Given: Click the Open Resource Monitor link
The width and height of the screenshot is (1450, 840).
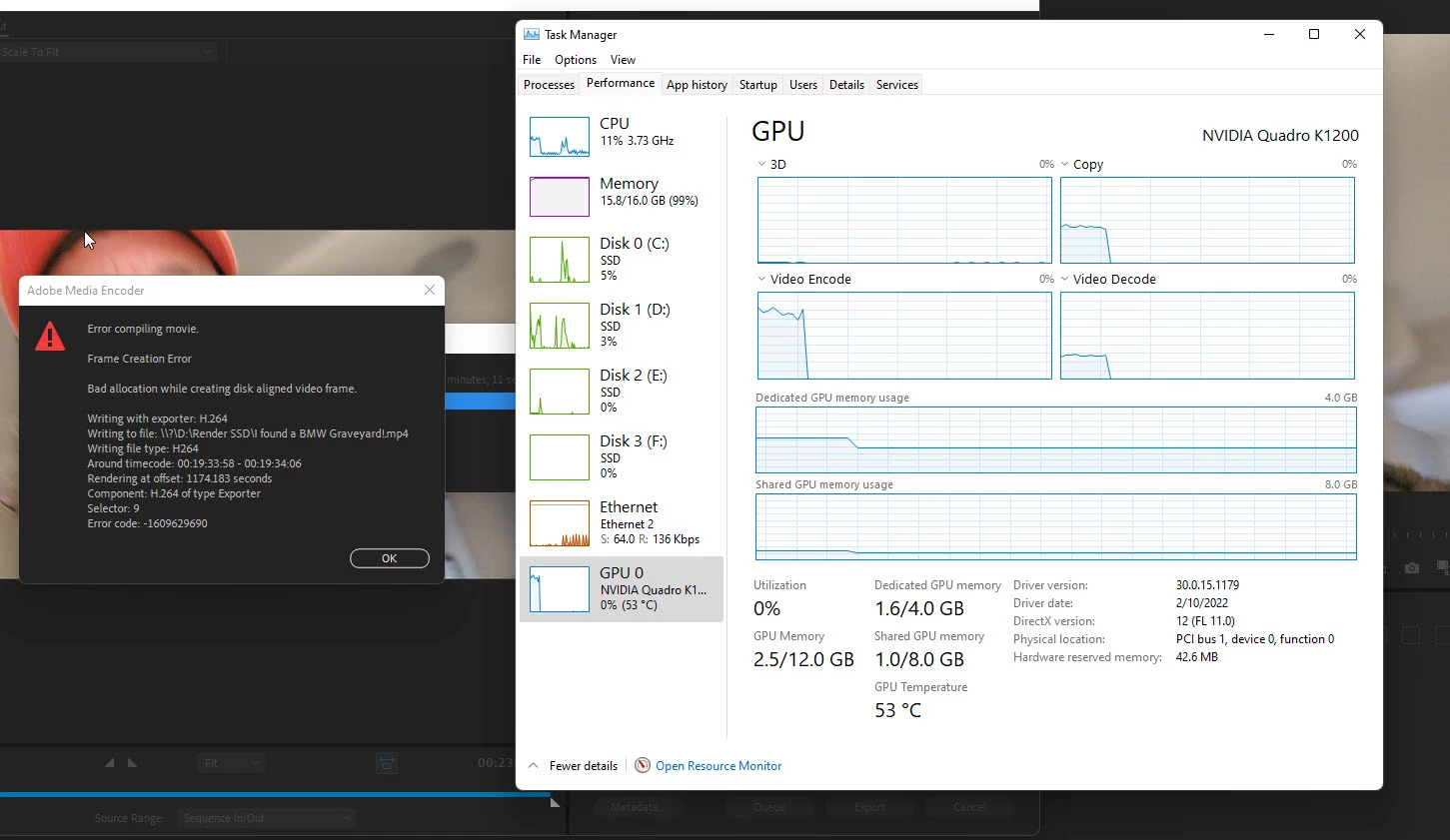Looking at the screenshot, I should (719, 766).
